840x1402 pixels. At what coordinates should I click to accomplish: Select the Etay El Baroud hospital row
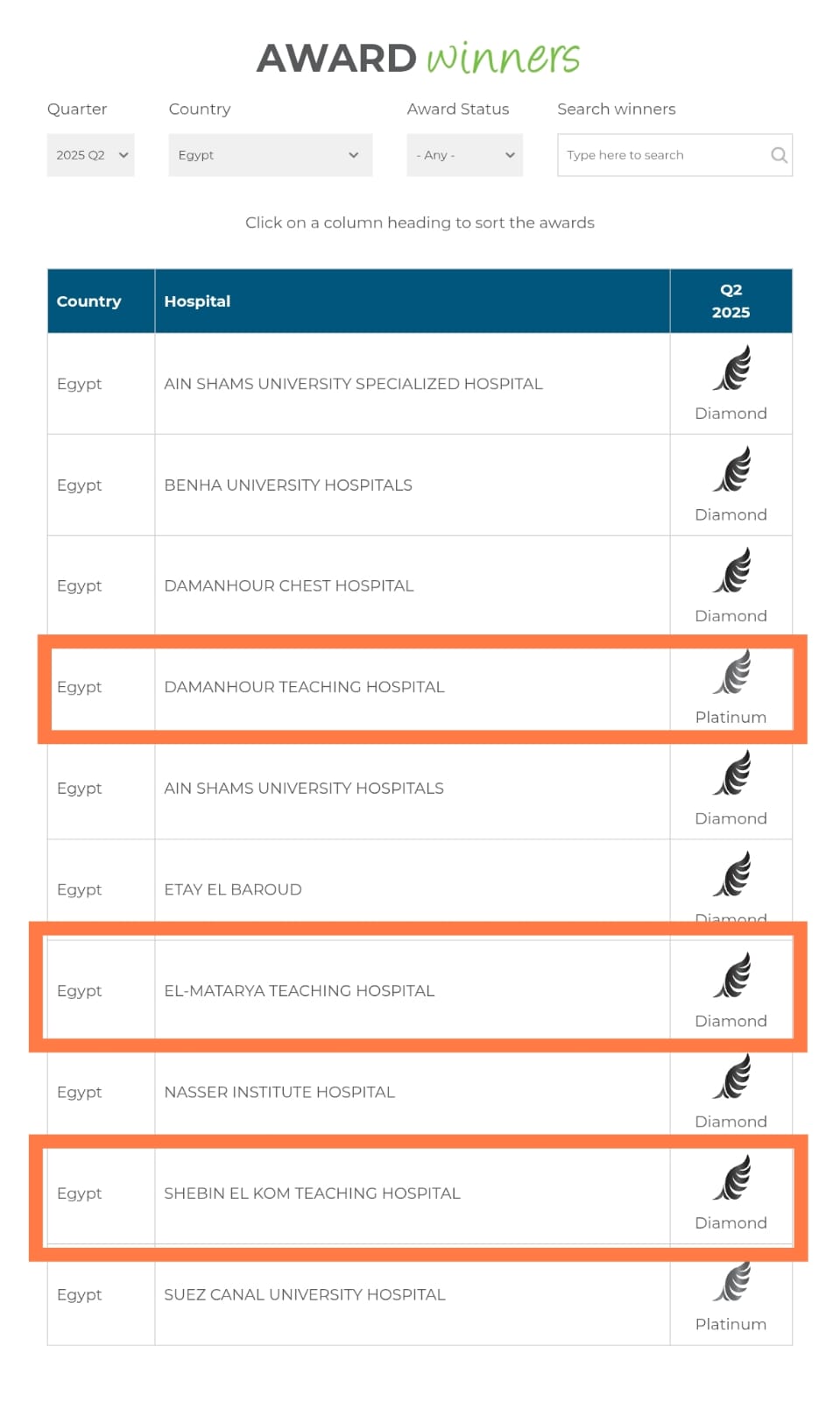point(420,889)
